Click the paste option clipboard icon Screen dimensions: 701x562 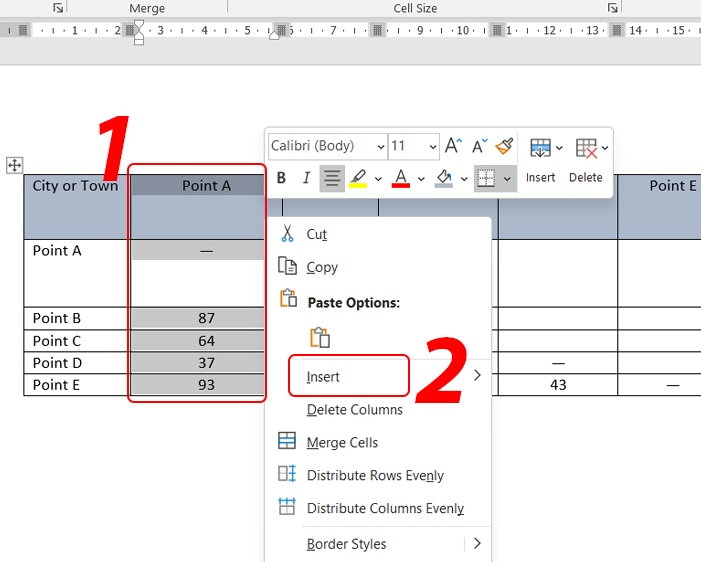click(x=320, y=338)
